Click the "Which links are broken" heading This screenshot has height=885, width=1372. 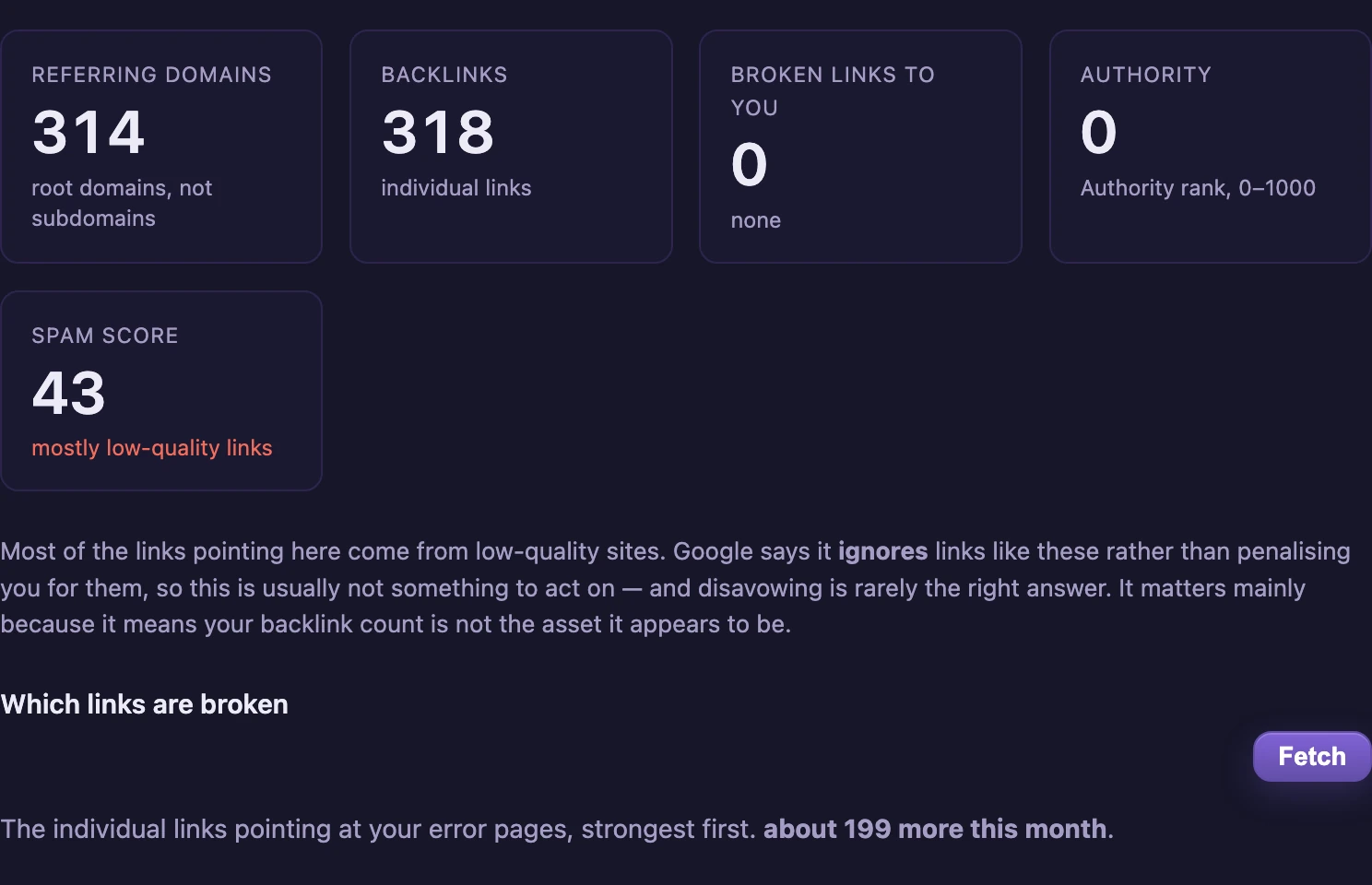pyautogui.click(x=145, y=704)
